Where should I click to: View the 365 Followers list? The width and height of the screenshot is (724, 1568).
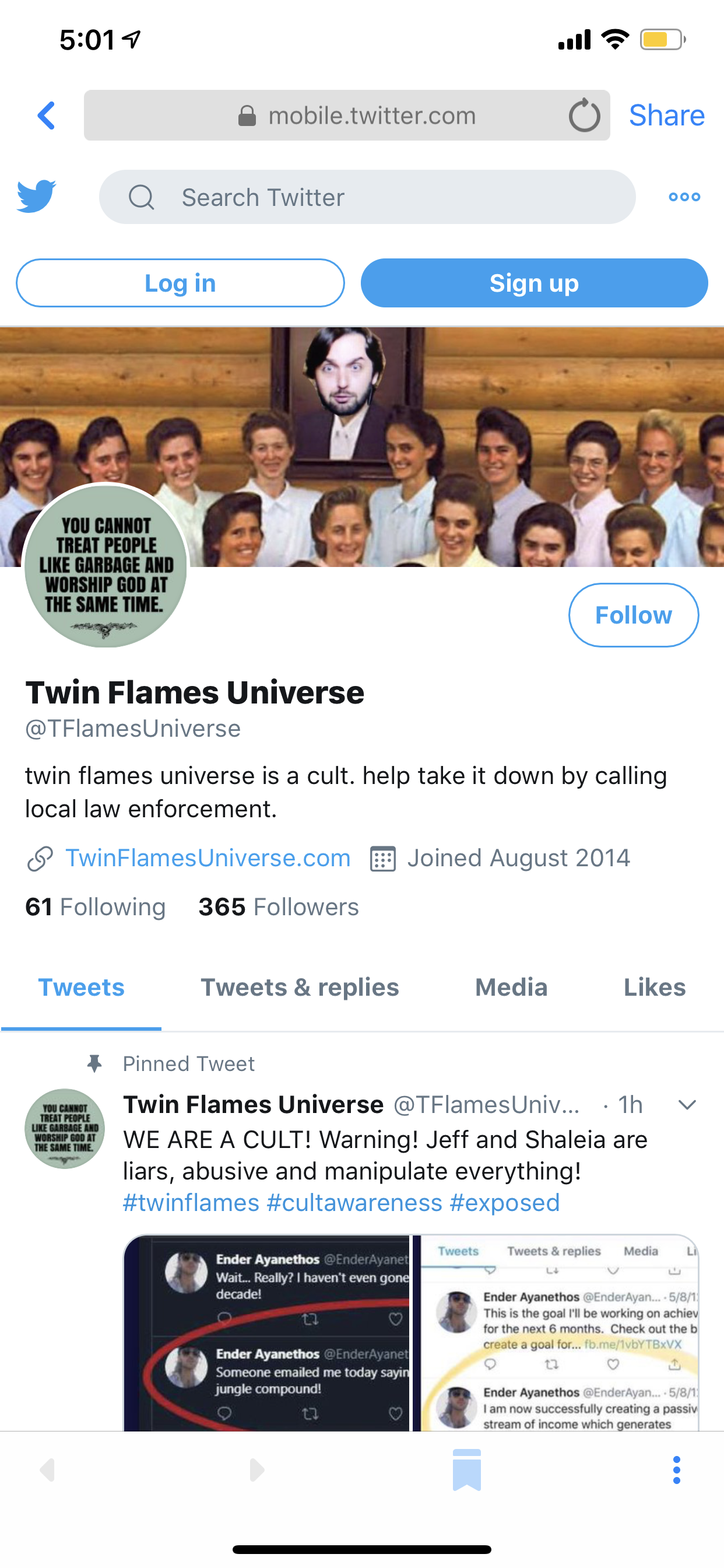[279, 907]
